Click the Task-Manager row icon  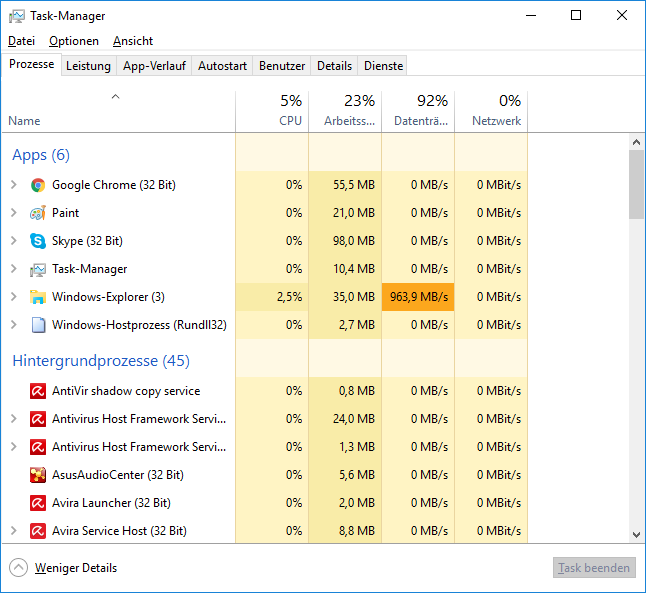38,270
